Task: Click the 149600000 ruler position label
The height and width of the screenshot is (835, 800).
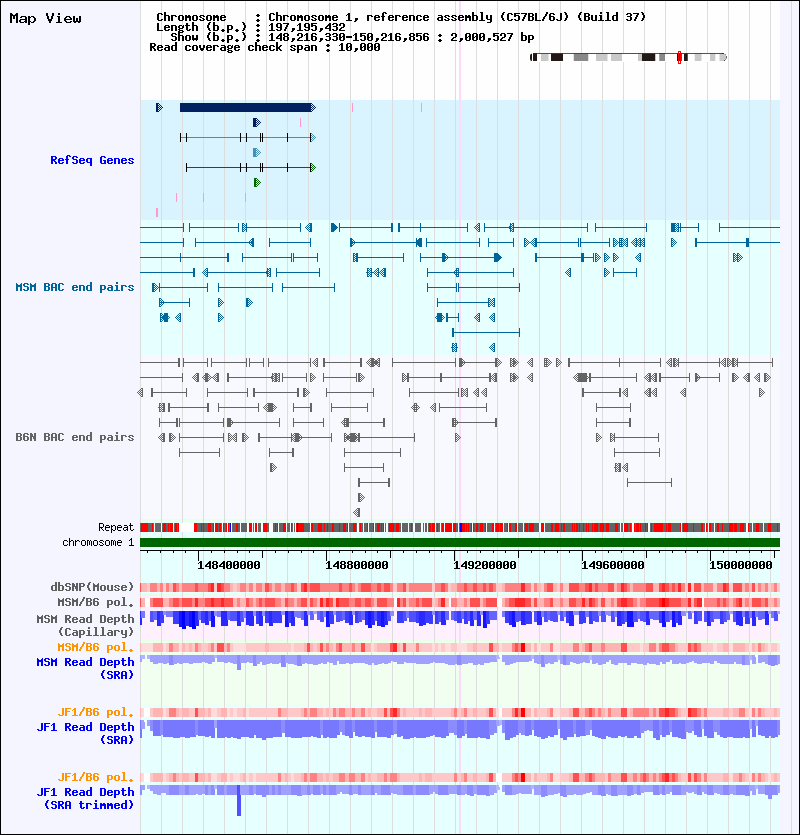Action: [613, 566]
